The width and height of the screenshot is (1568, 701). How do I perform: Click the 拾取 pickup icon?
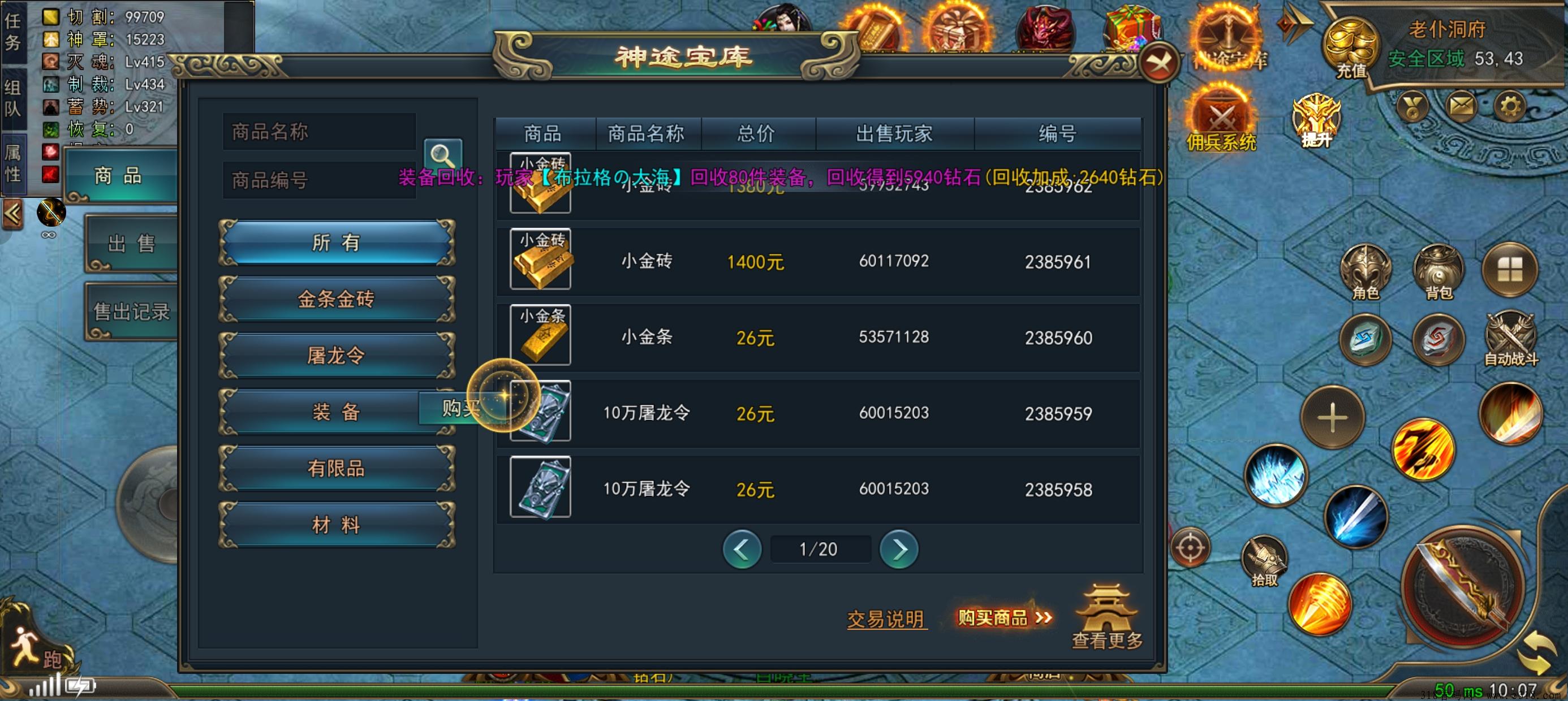tap(1264, 561)
